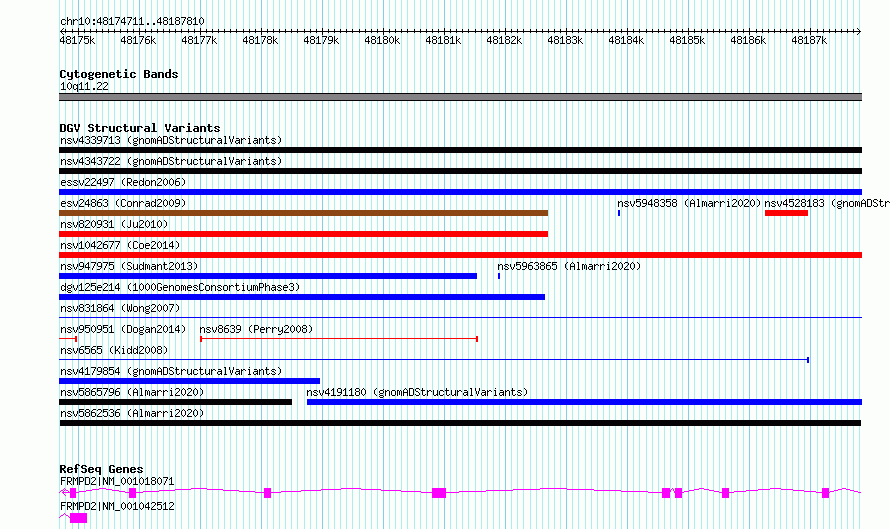Open nsv6565 (Kidd2008) label
Screen dimensions: 890x529
114,351
